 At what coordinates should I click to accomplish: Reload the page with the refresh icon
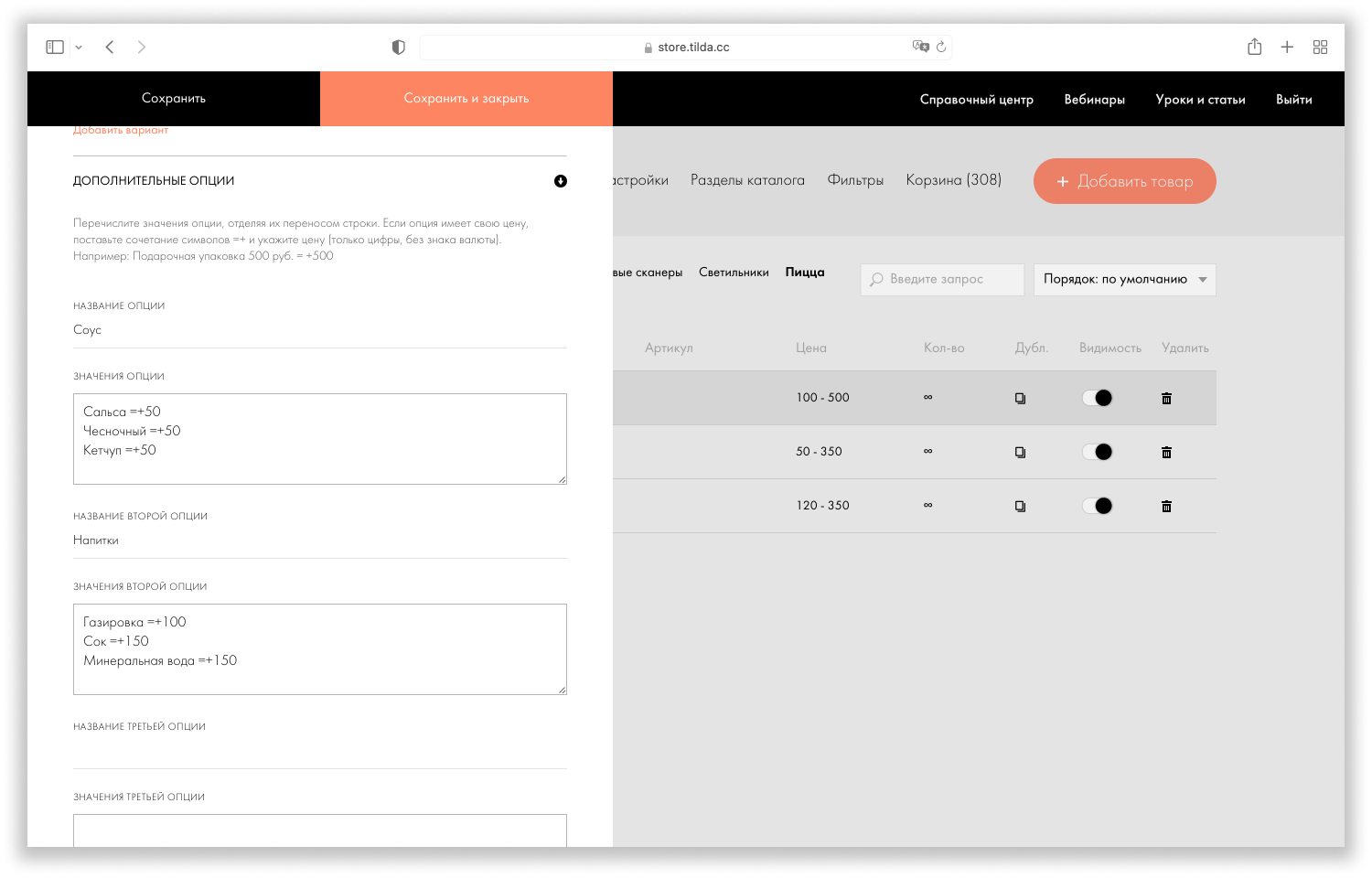tap(941, 47)
